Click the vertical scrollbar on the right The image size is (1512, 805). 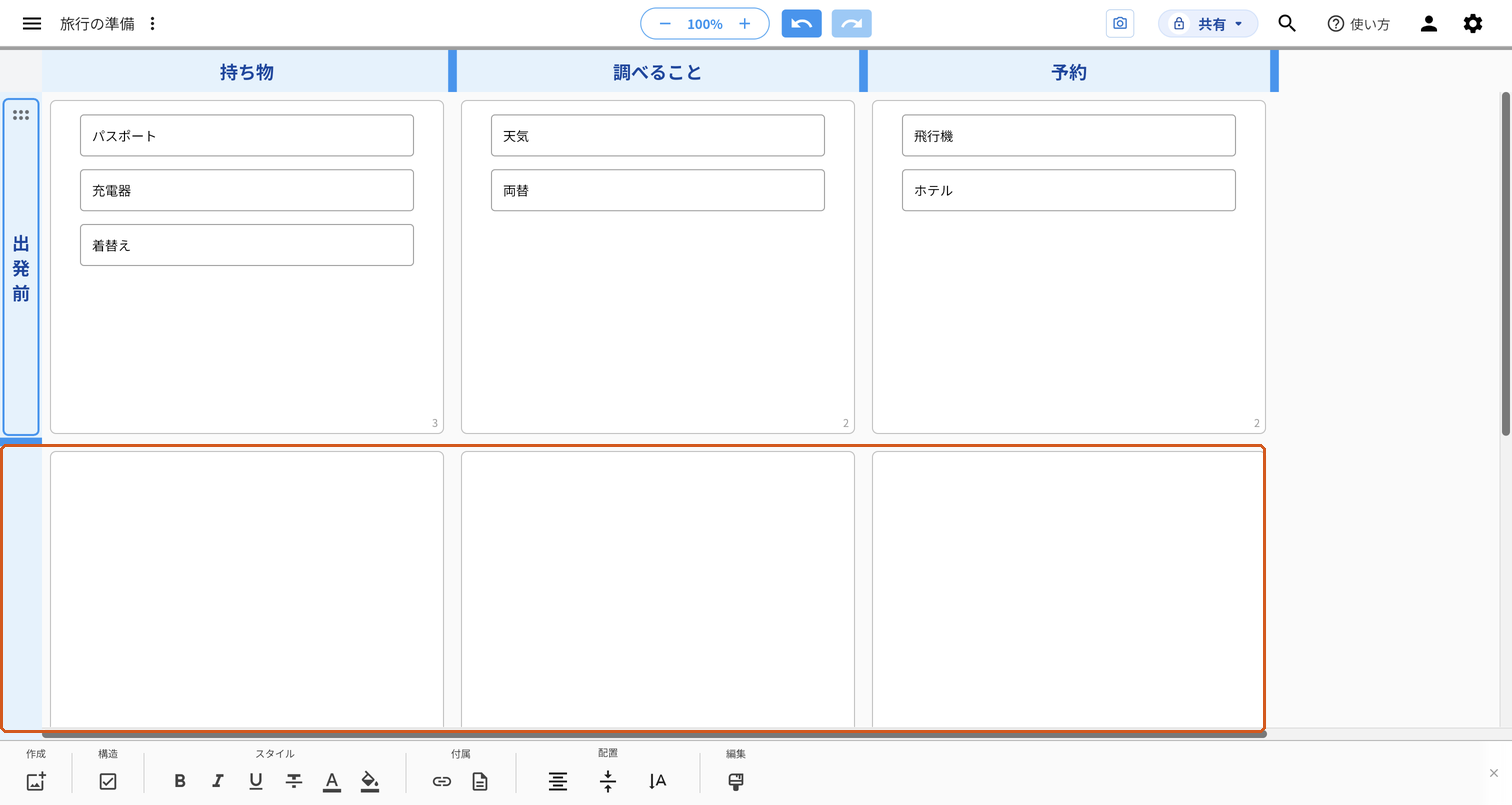(1506, 264)
